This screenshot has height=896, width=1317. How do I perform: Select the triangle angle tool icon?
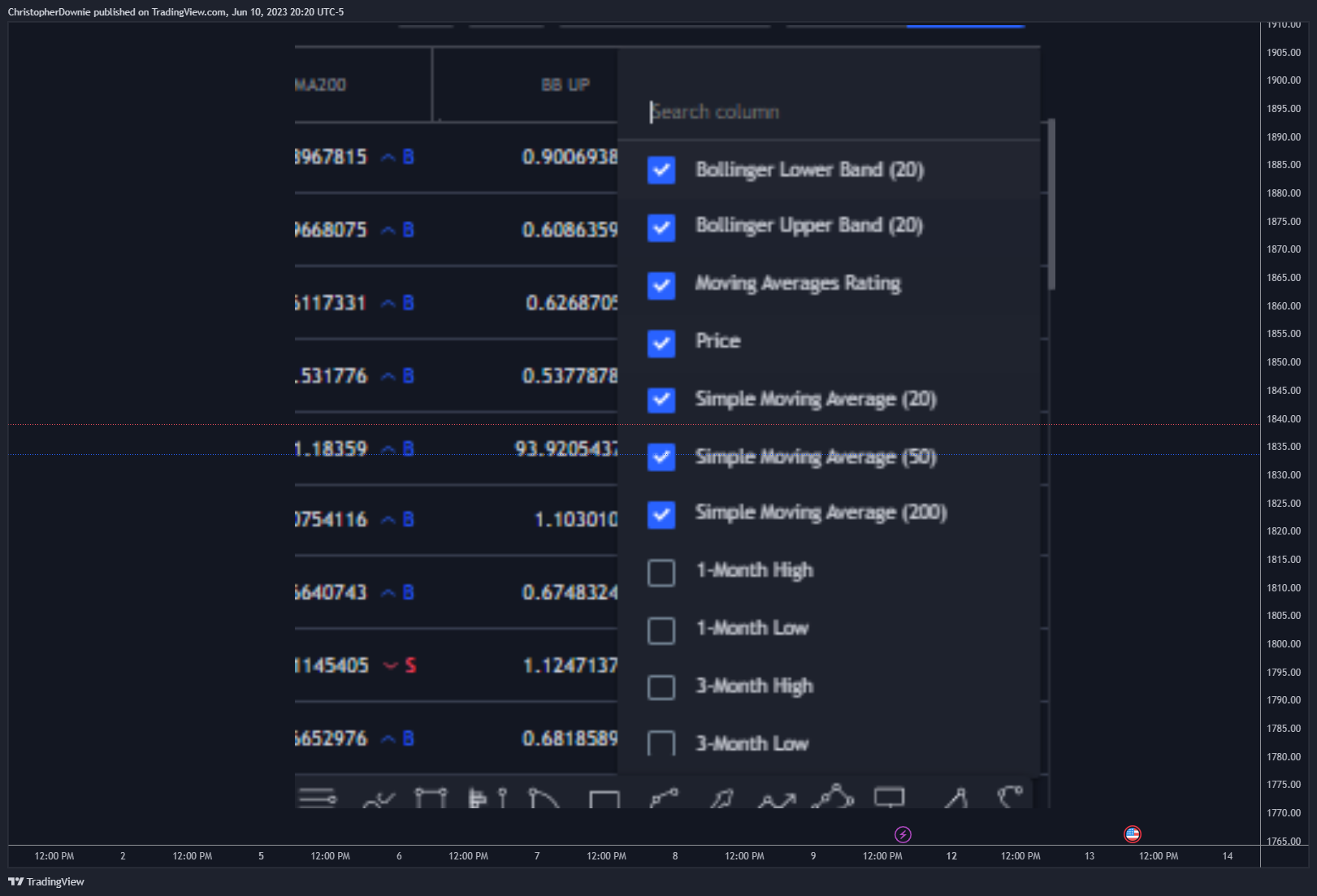pyautogui.click(x=956, y=798)
